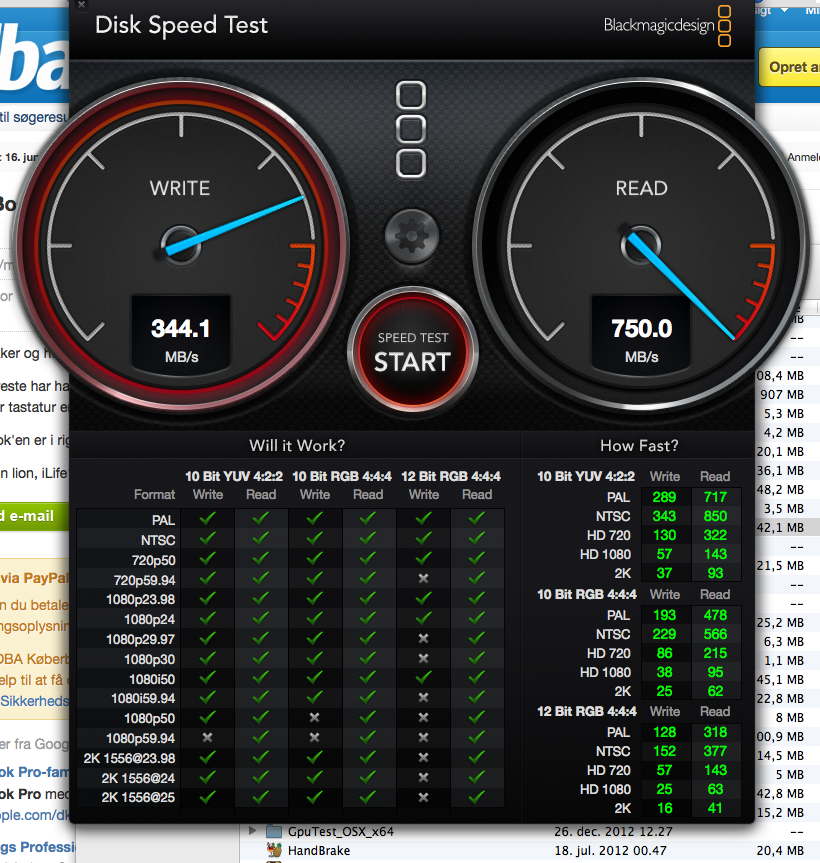Click the X mark for 720p59.94 12 Bit Write
The width and height of the screenshot is (820, 863).
[x=423, y=578]
